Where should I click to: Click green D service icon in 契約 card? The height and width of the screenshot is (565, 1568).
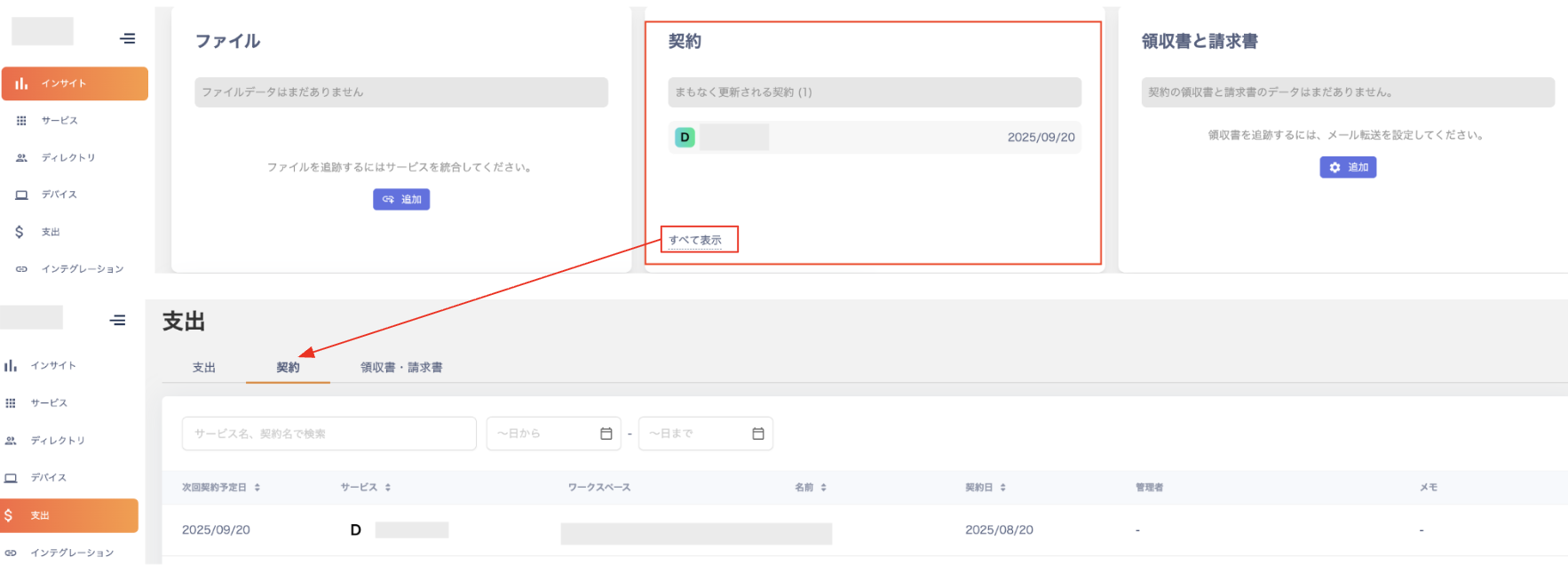[685, 138]
